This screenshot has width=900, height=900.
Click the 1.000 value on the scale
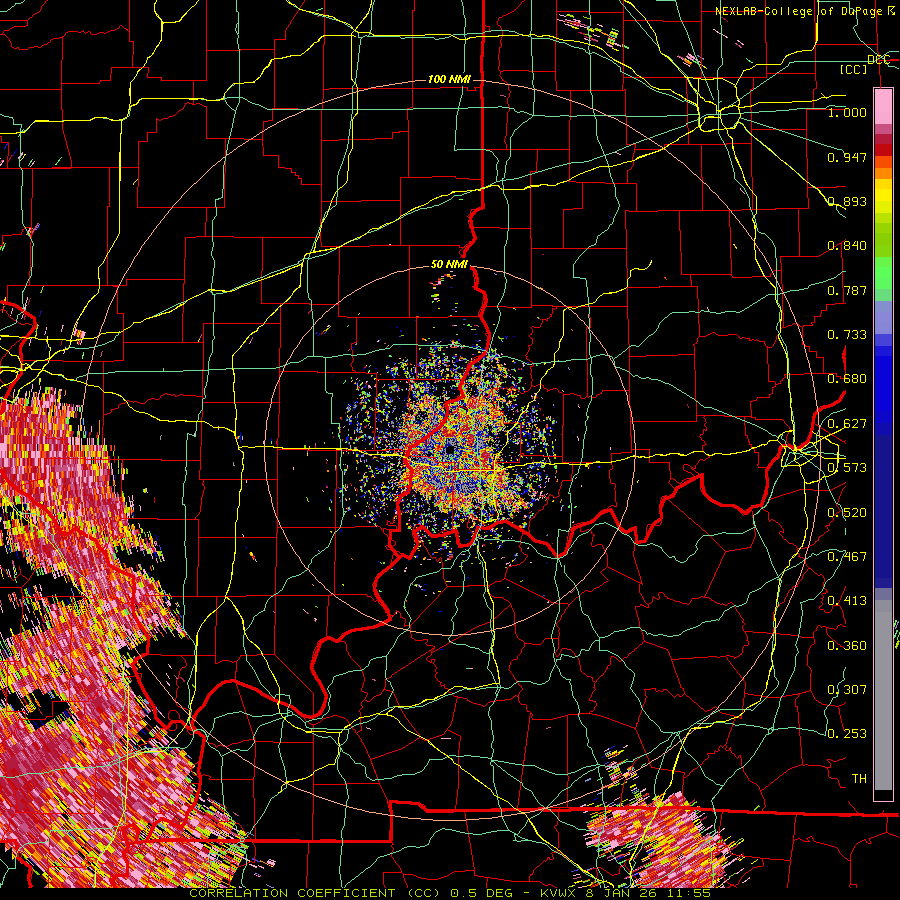pyautogui.click(x=847, y=112)
